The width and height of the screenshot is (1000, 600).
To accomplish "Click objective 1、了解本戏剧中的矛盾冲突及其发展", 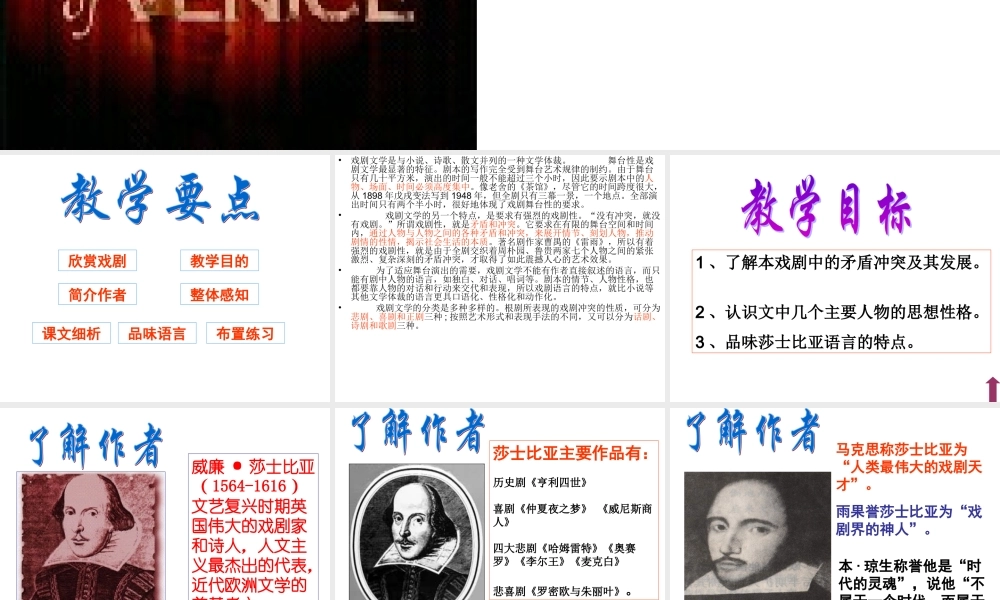I will coord(839,263).
